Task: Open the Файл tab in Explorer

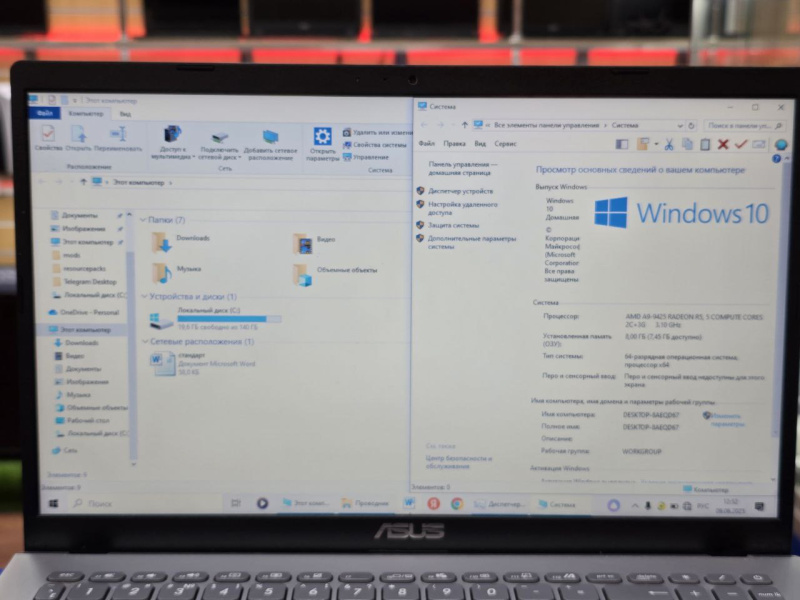Action: click(x=44, y=113)
